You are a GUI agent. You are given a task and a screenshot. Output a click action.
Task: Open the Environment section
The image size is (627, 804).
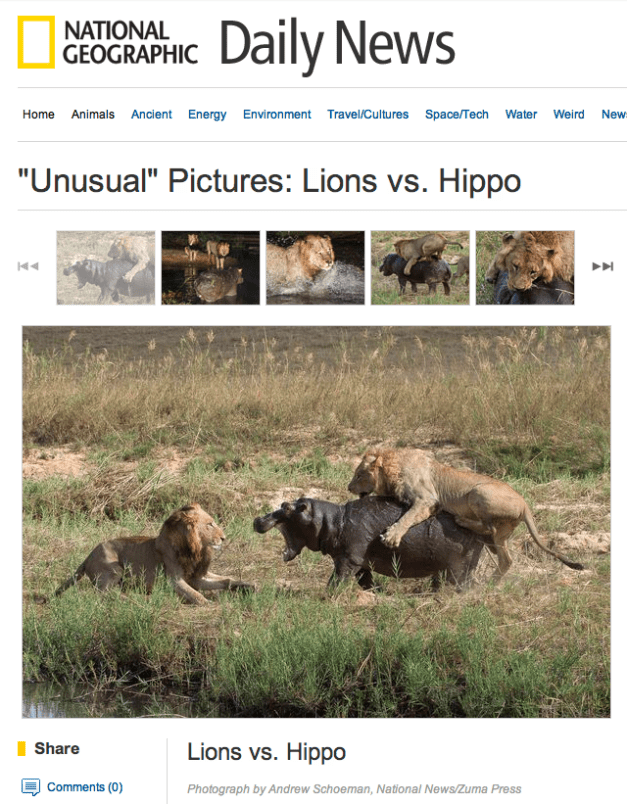pos(277,114)
